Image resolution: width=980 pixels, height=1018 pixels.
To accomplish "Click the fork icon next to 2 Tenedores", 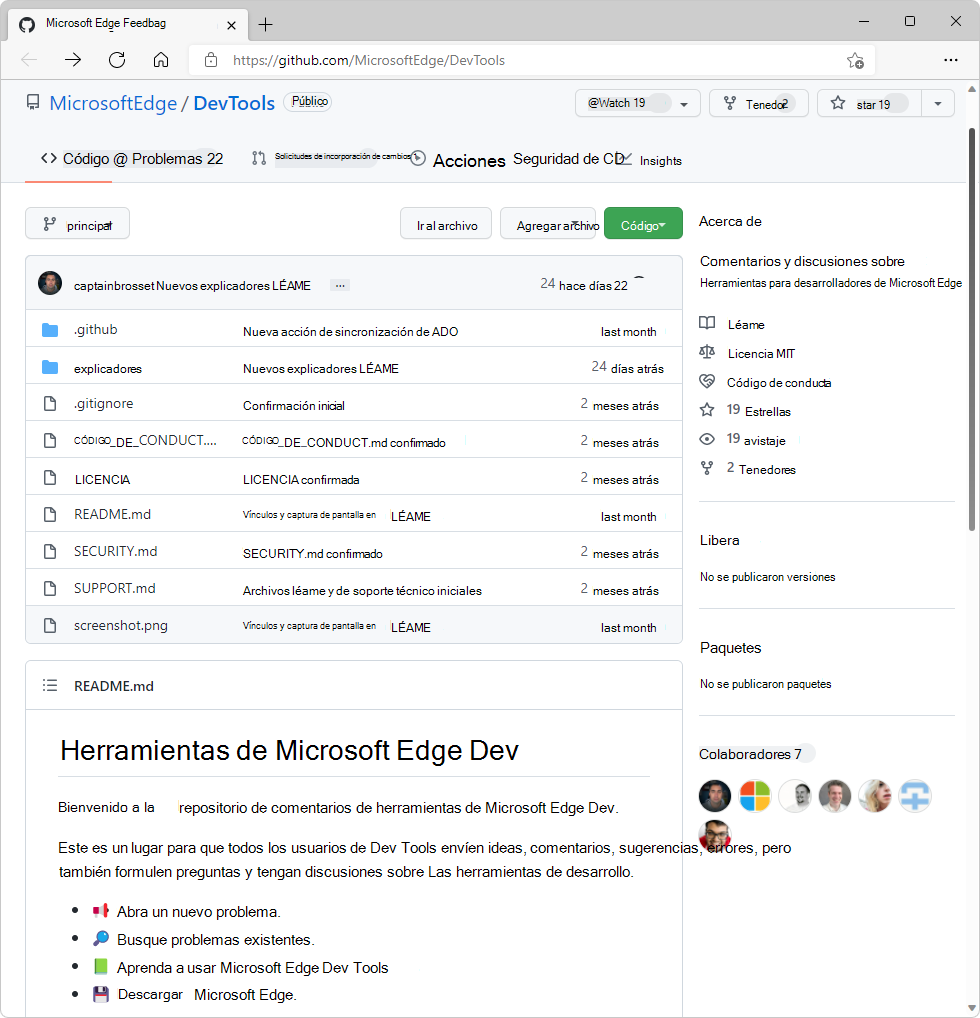I will [x=707, y=467].
